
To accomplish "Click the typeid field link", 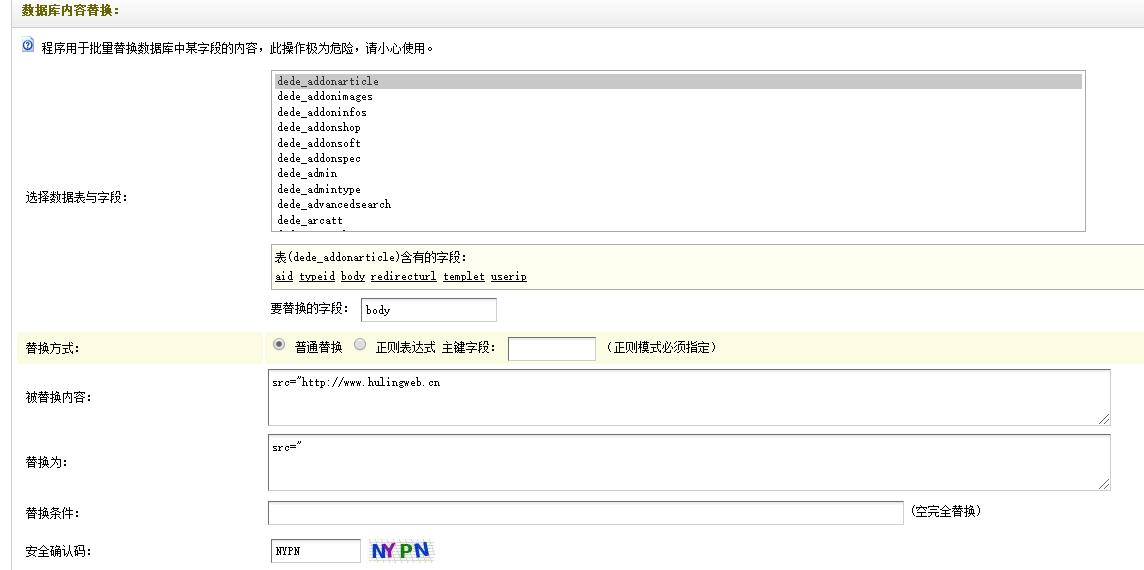I will (316, 277).
